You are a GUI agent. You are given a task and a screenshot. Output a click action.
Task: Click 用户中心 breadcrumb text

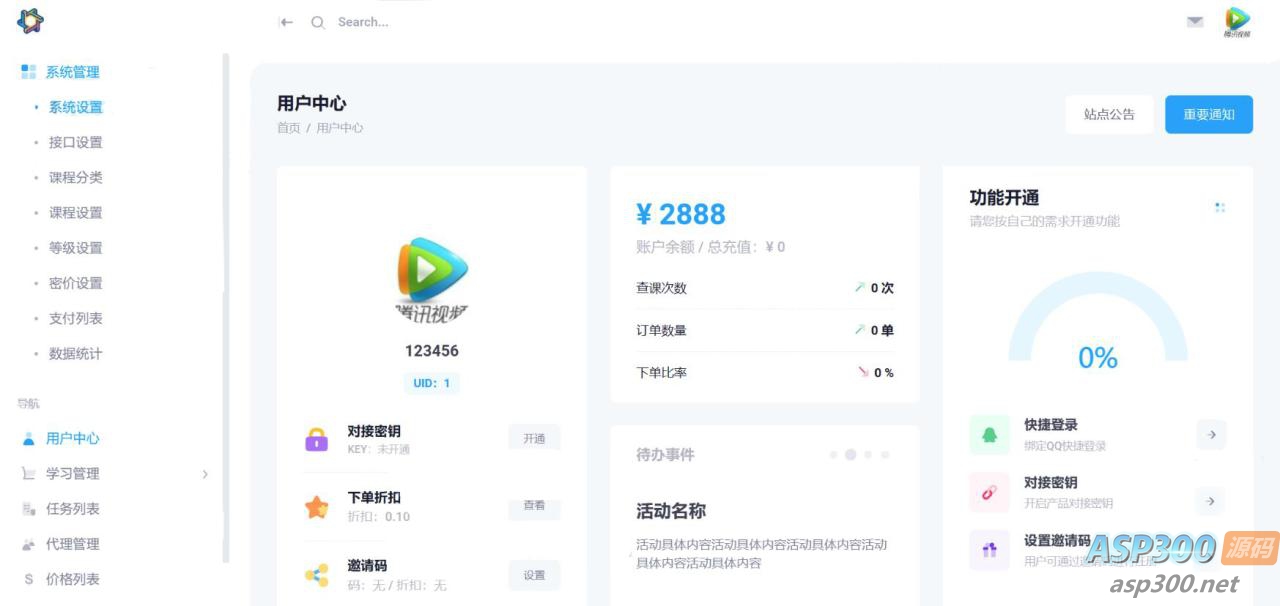340,128
